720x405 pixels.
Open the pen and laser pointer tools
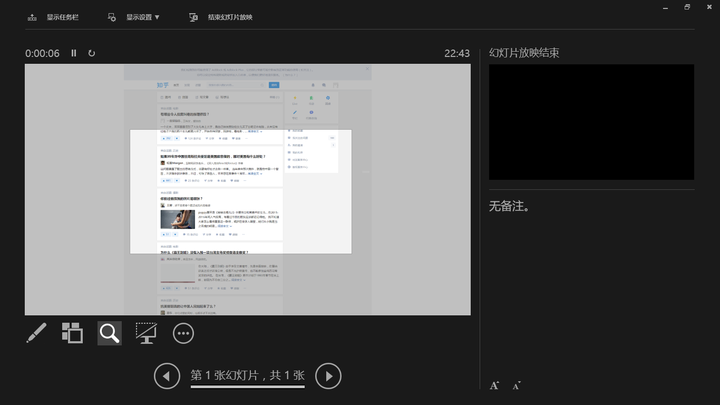point(36,333)
